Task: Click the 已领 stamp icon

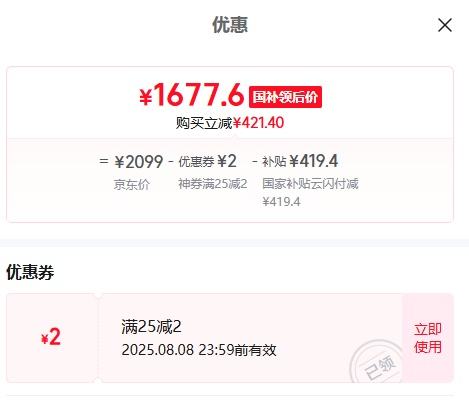Action: pos(378,362)
